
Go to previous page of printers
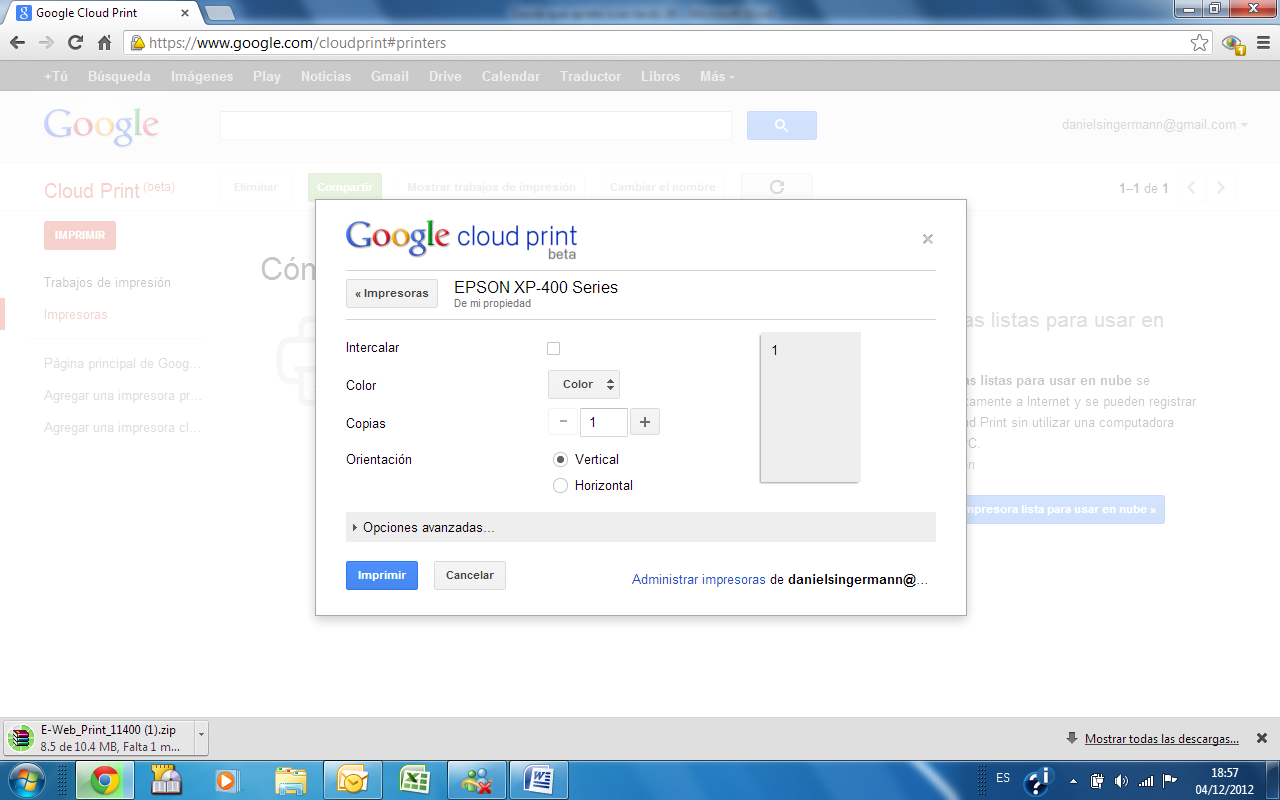coord(1190,188)
